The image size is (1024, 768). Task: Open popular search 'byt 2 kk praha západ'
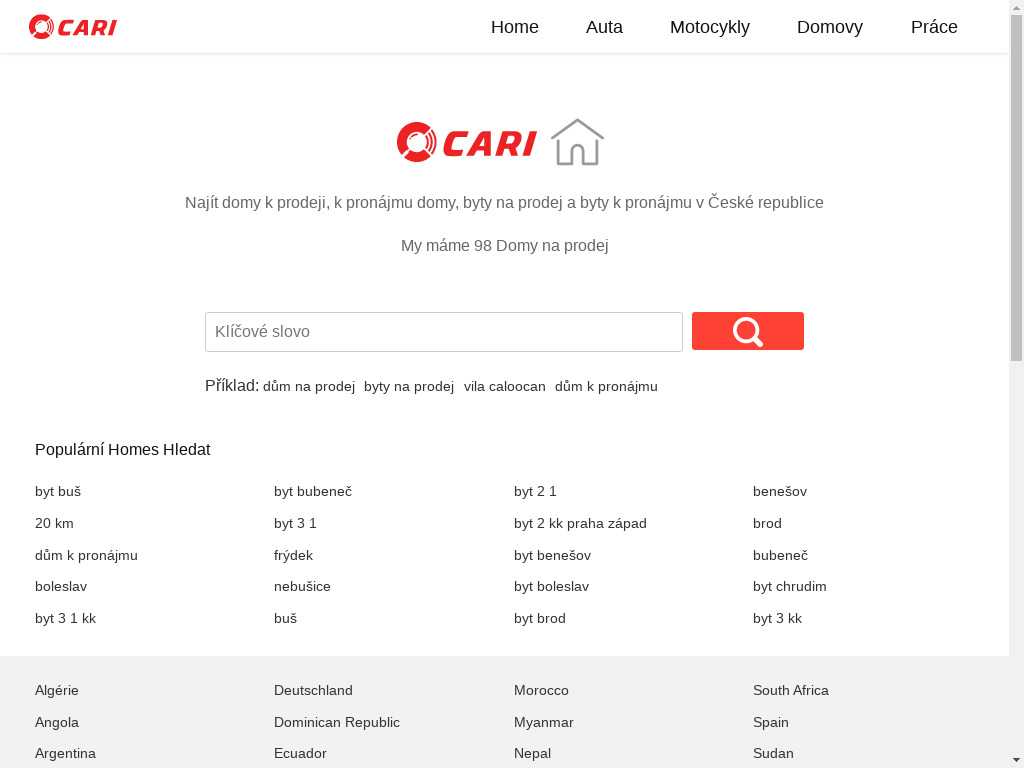[580, 523]
